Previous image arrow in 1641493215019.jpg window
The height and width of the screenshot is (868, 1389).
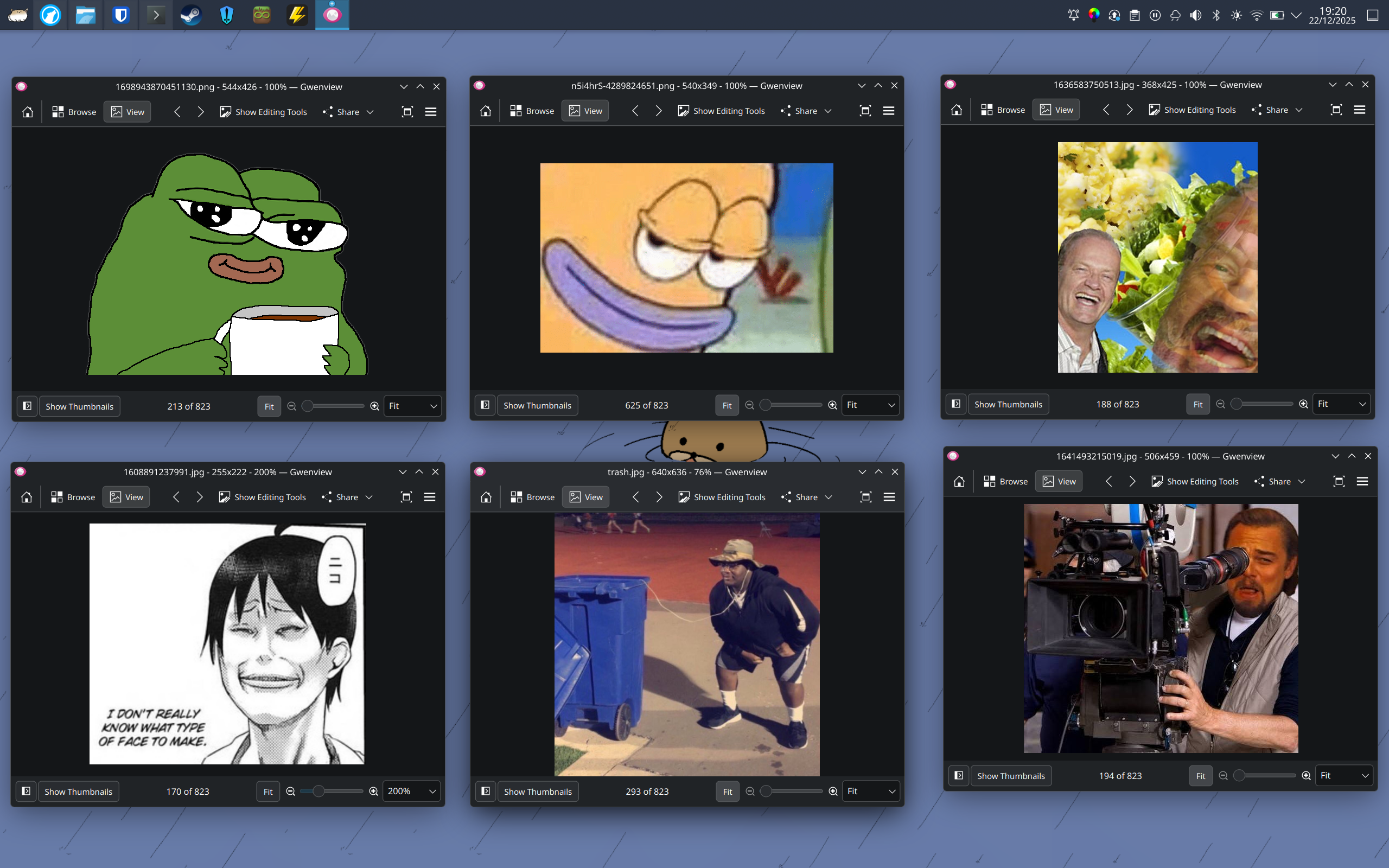pyautogui.click(x=1109, y=481)
